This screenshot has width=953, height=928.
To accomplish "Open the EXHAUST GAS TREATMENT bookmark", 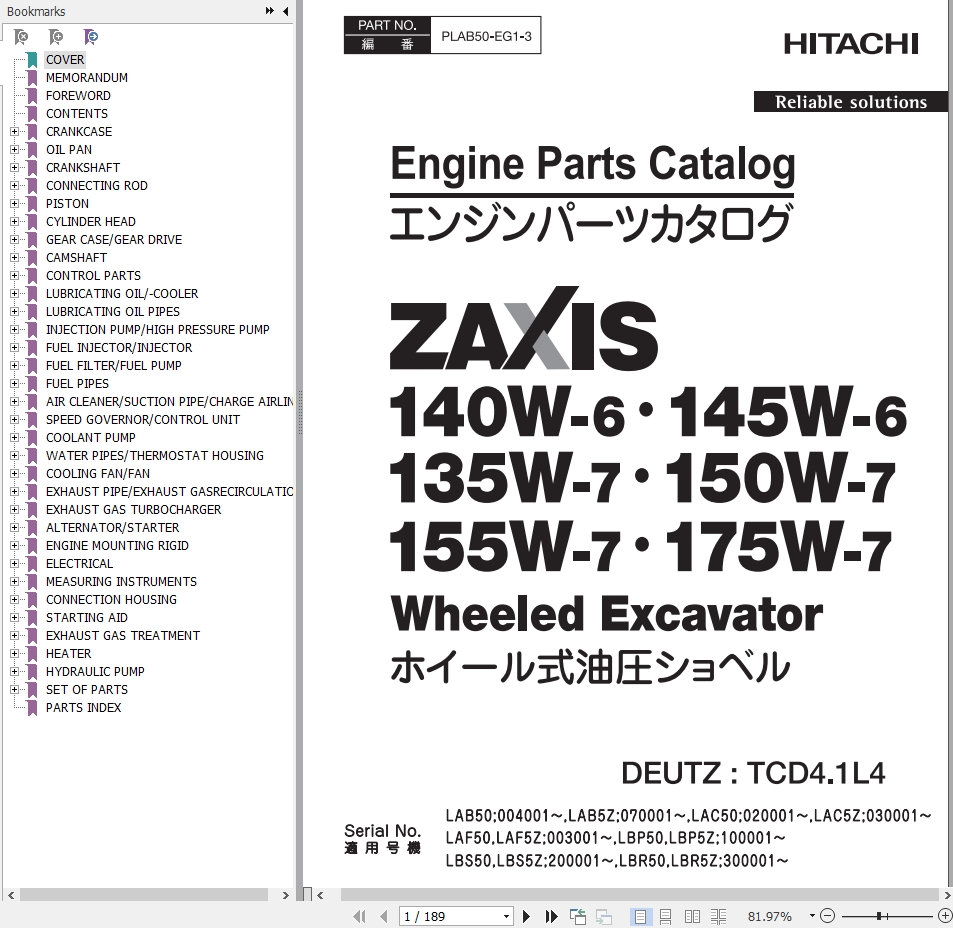I will (x=123, y=636).
